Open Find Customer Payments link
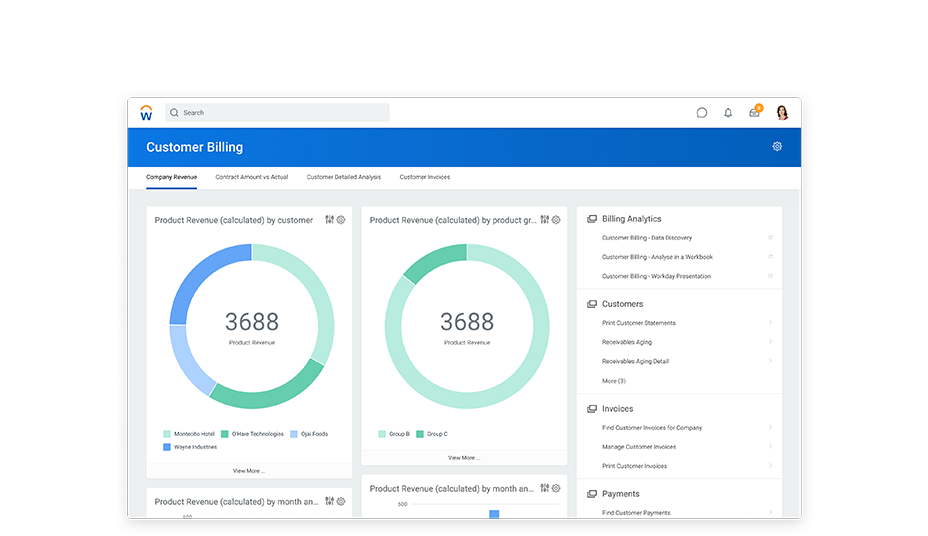The image size is (928, 536). point(636,513)
